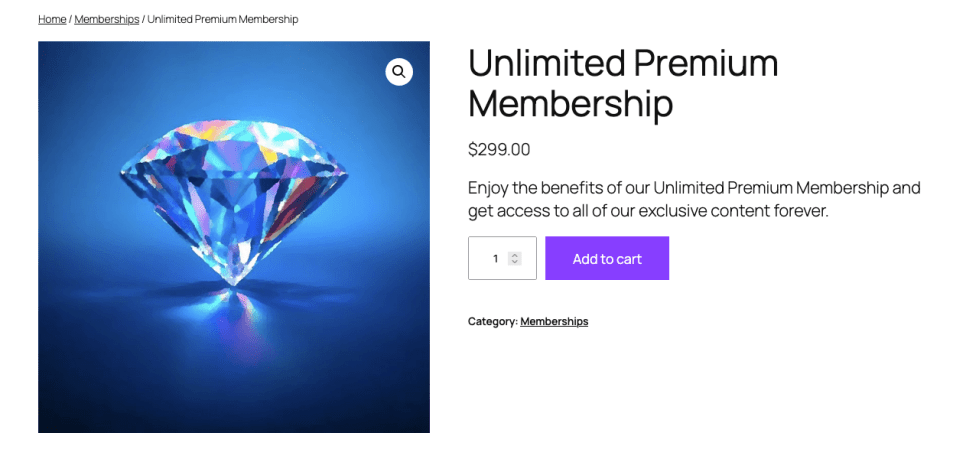The image size is (979, 459).
Task: Click the word 'Premium' in the main heading
Action: click(x=701, y=64)
